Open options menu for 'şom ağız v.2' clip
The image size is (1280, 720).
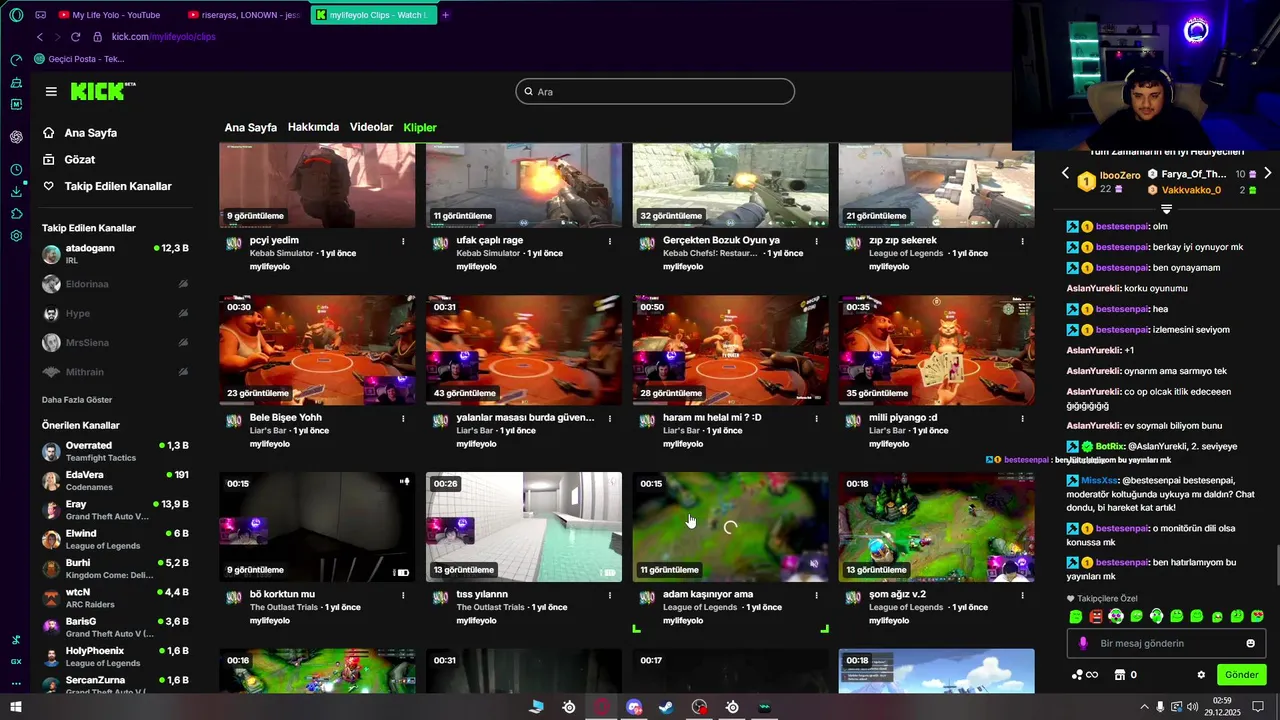click(x=1022, y=595)
